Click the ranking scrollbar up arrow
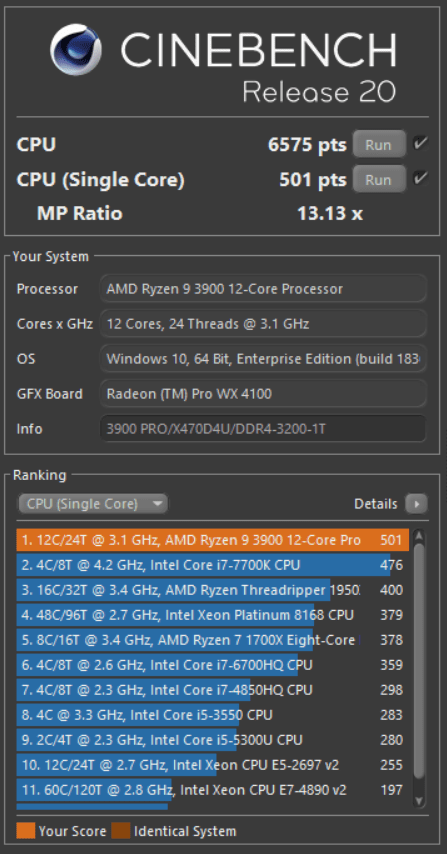Viewport: 447px width, 854px height. click(418, 536)
